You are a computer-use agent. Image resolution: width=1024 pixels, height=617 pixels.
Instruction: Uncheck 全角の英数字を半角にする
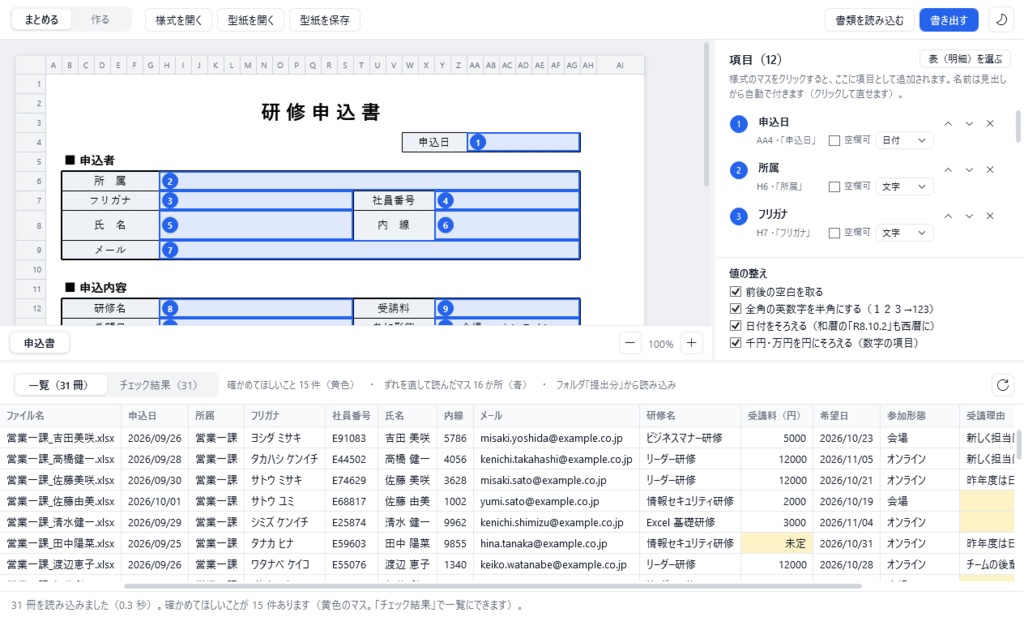(x=735, y=309)
